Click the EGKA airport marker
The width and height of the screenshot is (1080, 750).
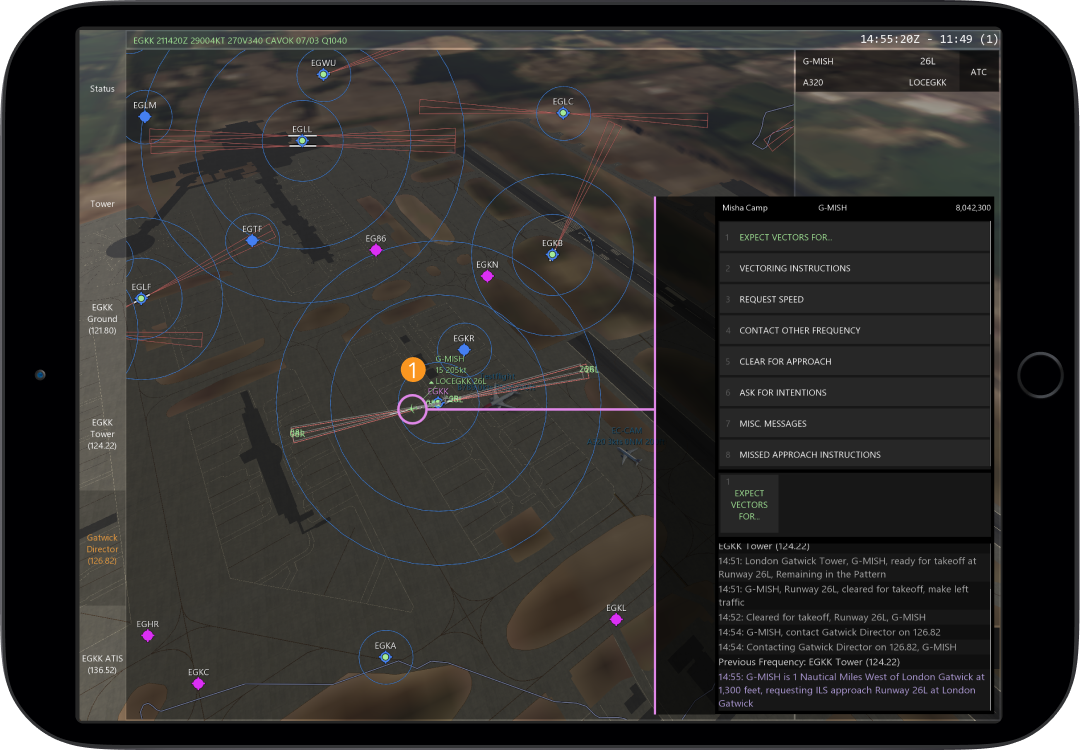pos(385,657)
